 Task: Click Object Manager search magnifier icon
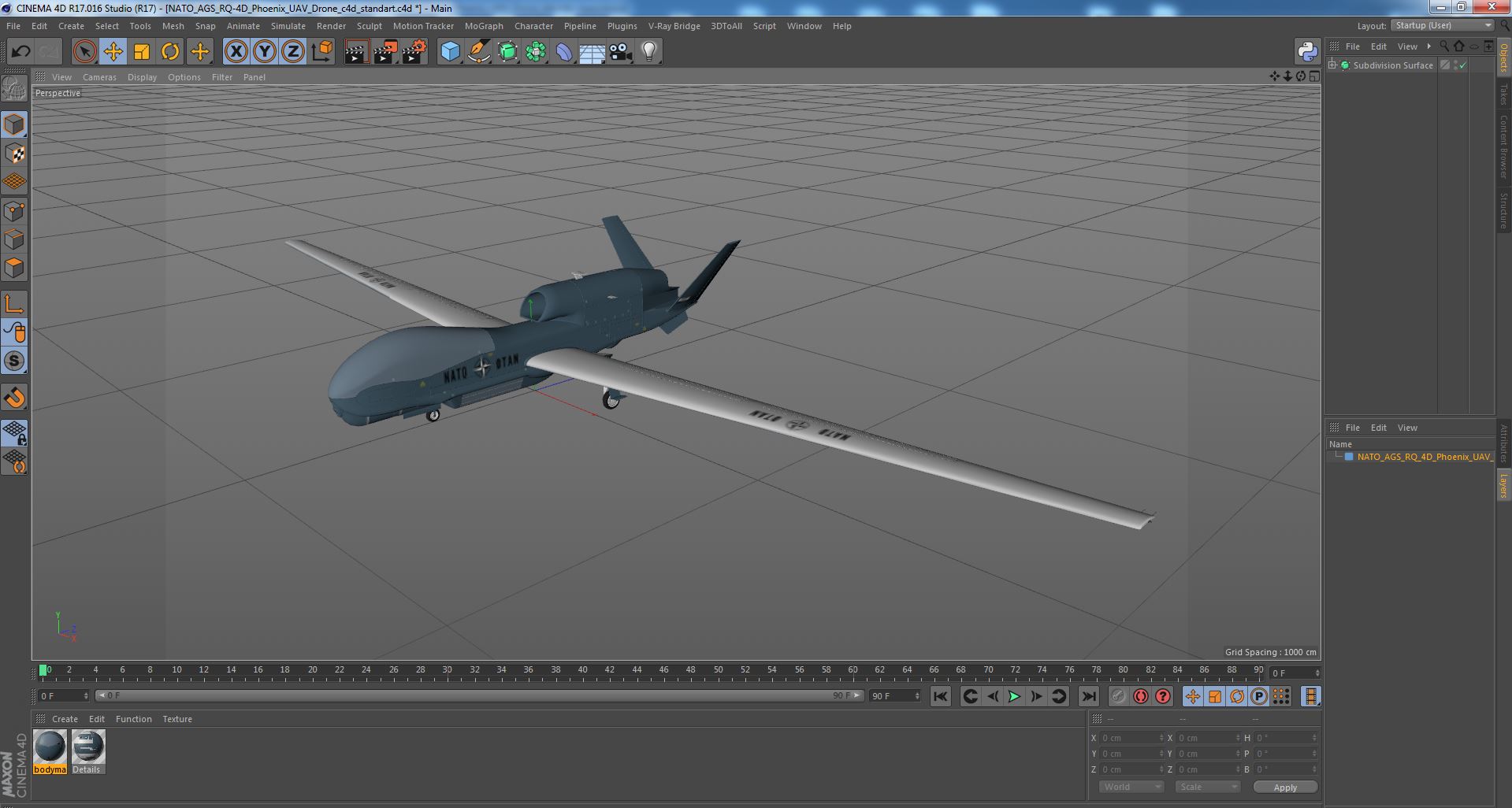(x=1443, y=46)
